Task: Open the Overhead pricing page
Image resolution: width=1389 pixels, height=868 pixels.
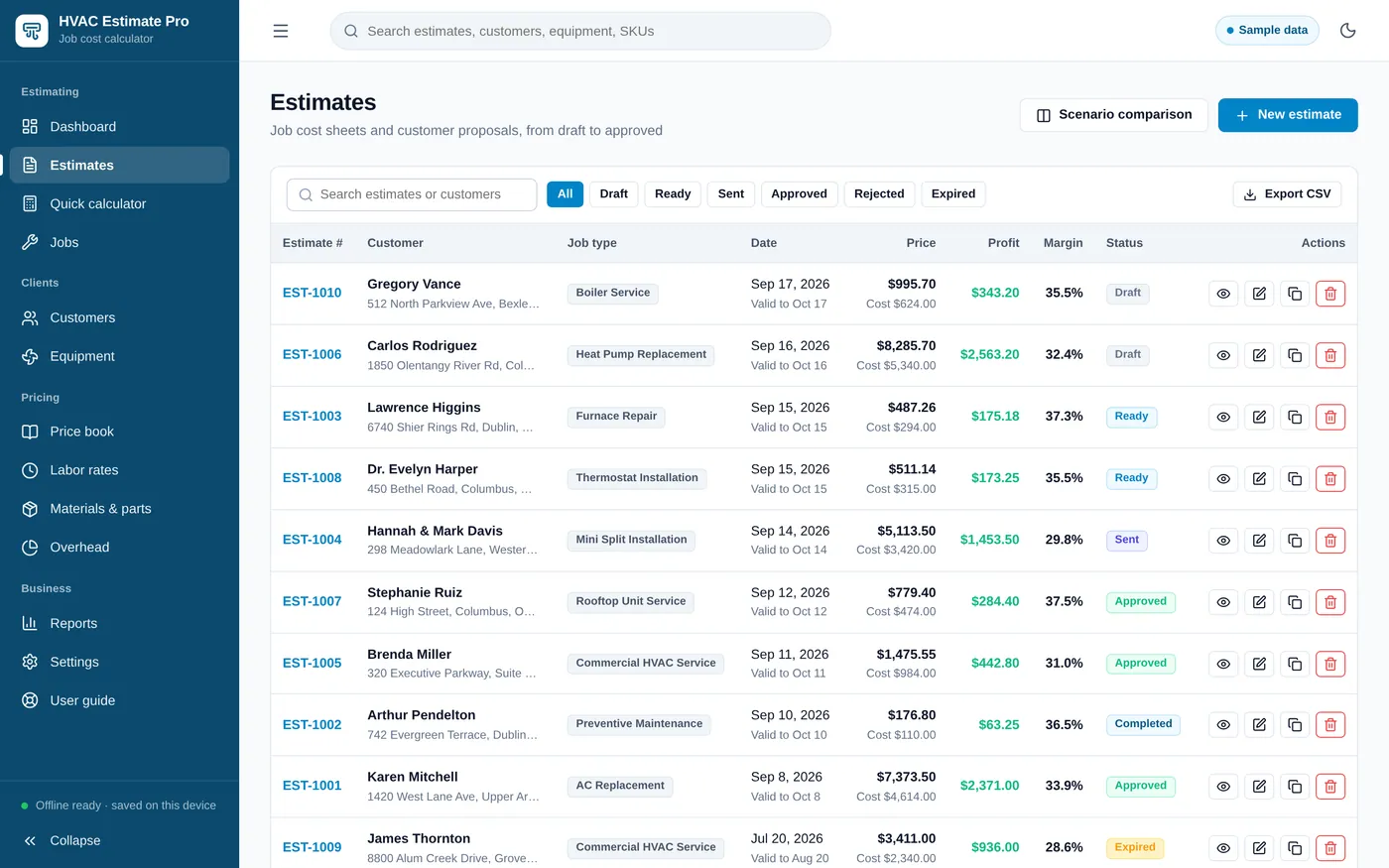Action: tap(119, 548)
